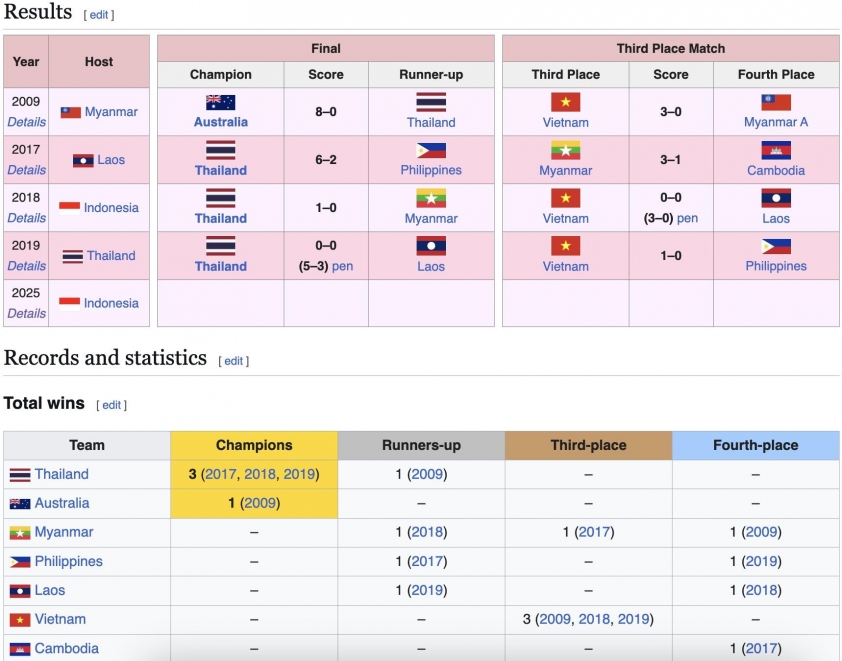Open the 2009 link in Australia's Champions cell
Screen dimensions: 842x661
(x=260, y=504)
